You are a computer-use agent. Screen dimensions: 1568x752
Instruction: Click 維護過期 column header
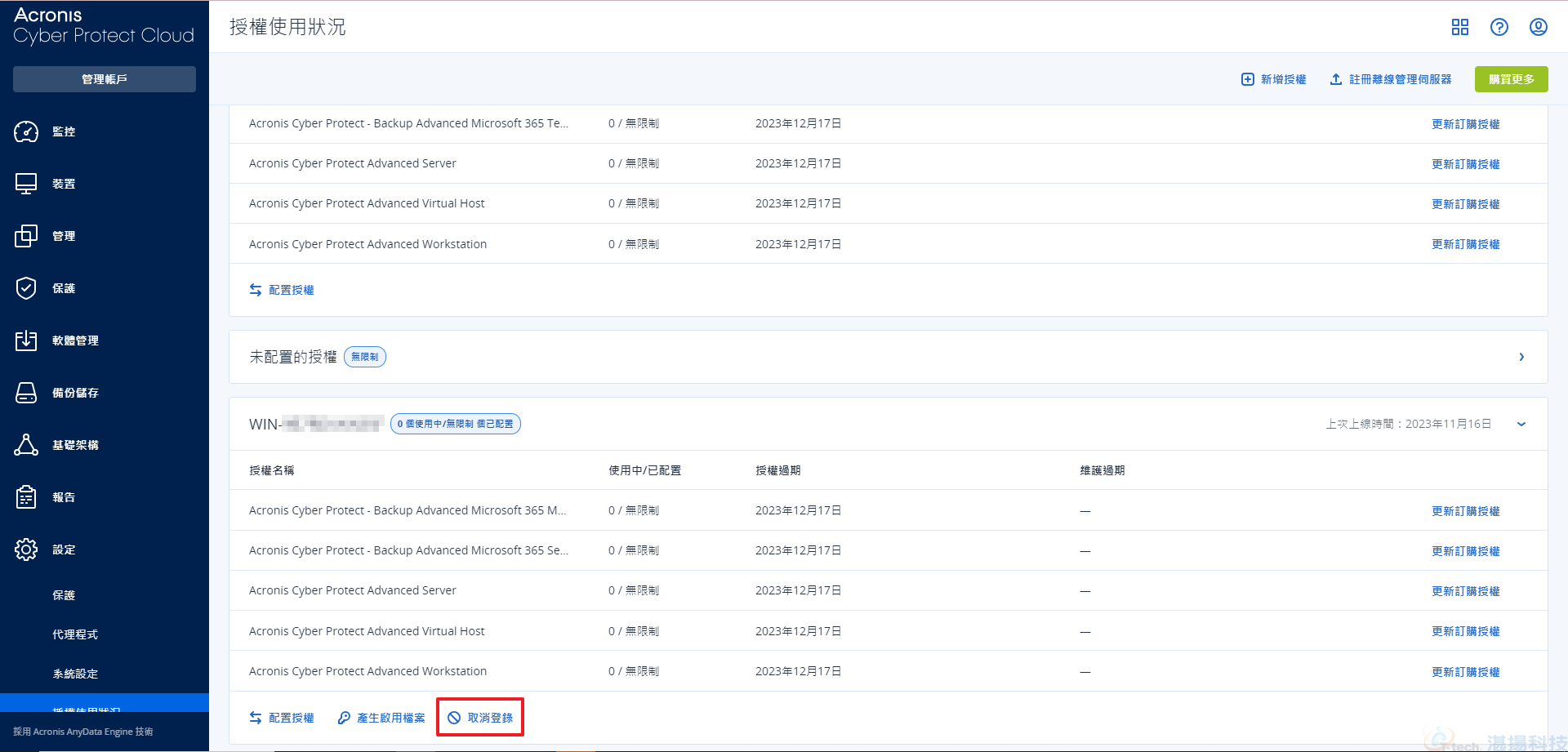[1102, 470]
